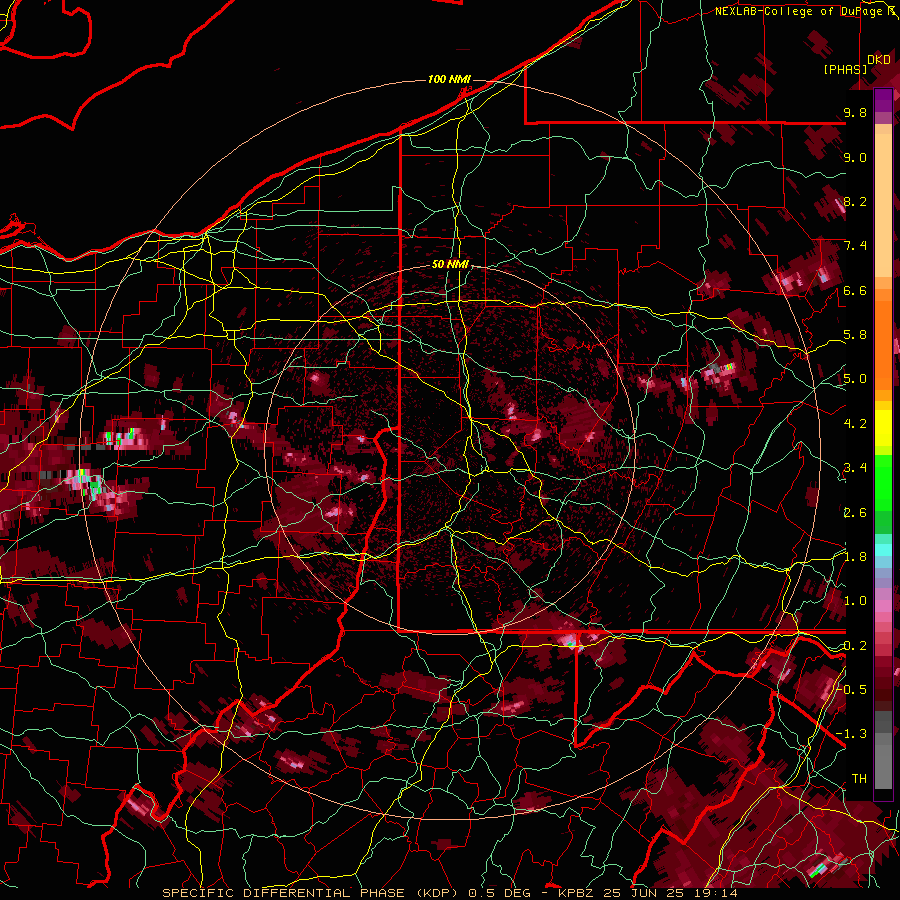Click the 50 NMI range ring label
The height and width of the screenshot is (900, 900).
451,265
